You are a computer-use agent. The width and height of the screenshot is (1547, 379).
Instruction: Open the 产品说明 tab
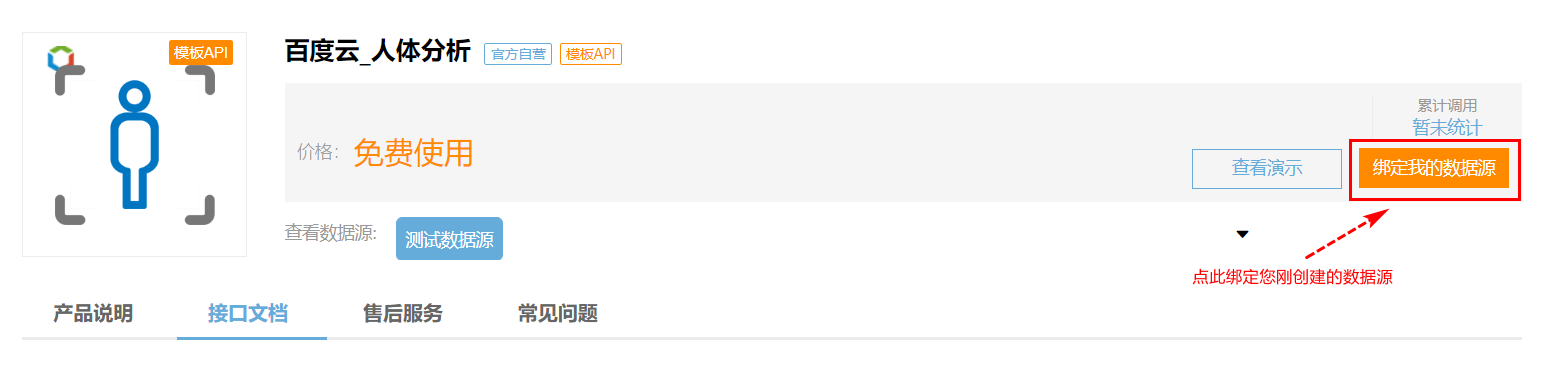coord(93,313)
